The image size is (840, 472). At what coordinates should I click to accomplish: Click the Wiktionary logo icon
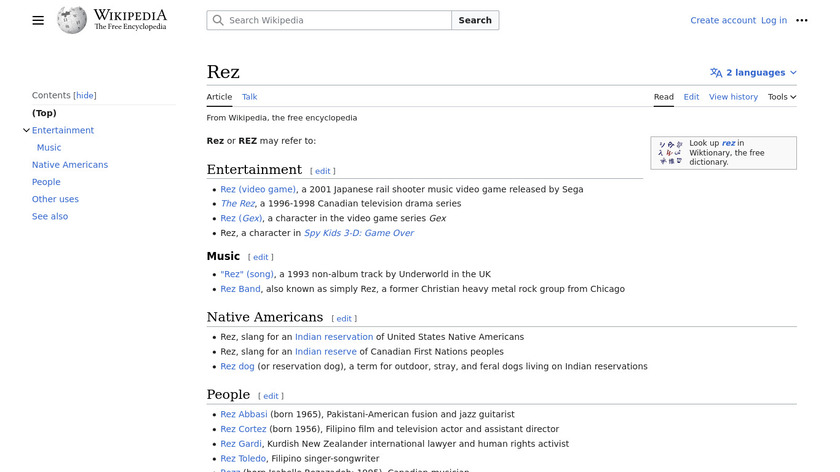671,153
